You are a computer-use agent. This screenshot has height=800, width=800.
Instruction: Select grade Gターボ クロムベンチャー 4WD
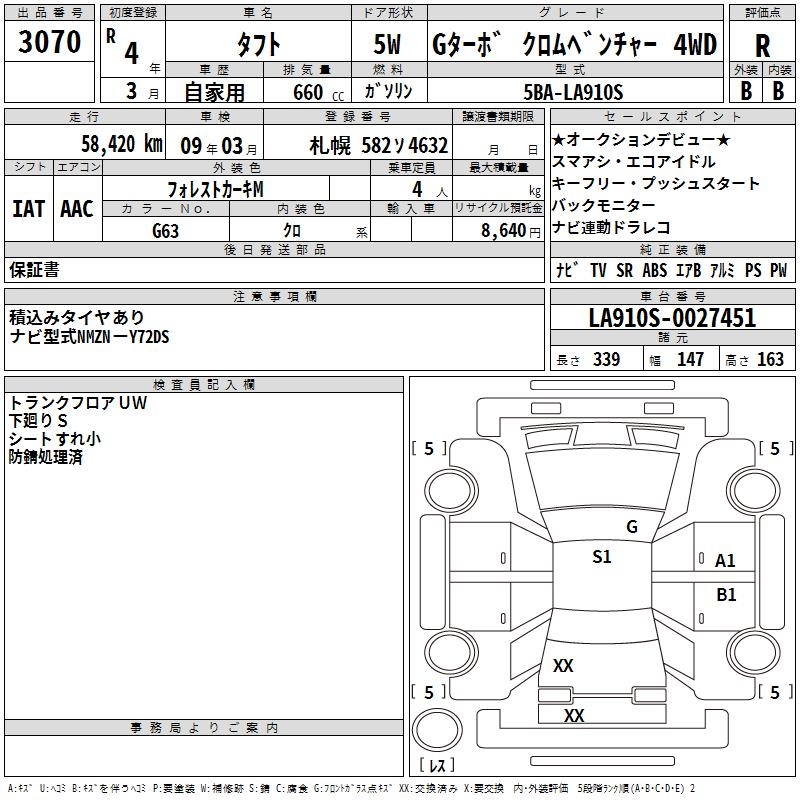574,44
